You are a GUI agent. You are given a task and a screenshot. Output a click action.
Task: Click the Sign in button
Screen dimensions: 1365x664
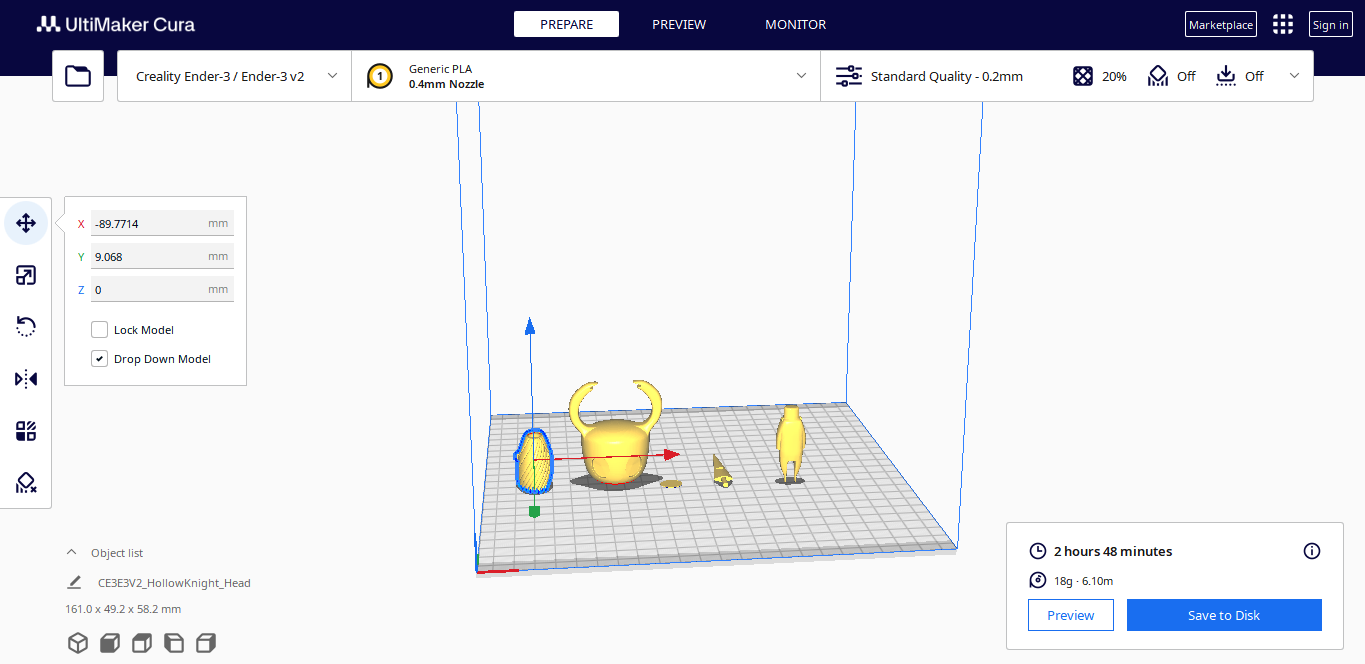click(x=1331, y=25)
